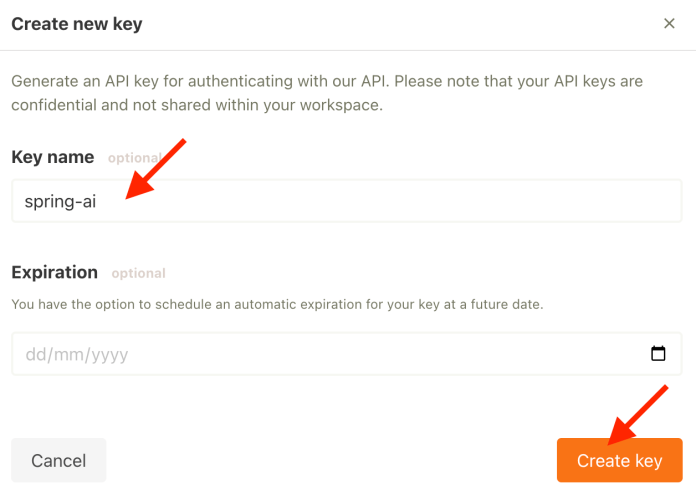
Task: Select the "dd" day segment of expiration
Action: tap(36, 354)
